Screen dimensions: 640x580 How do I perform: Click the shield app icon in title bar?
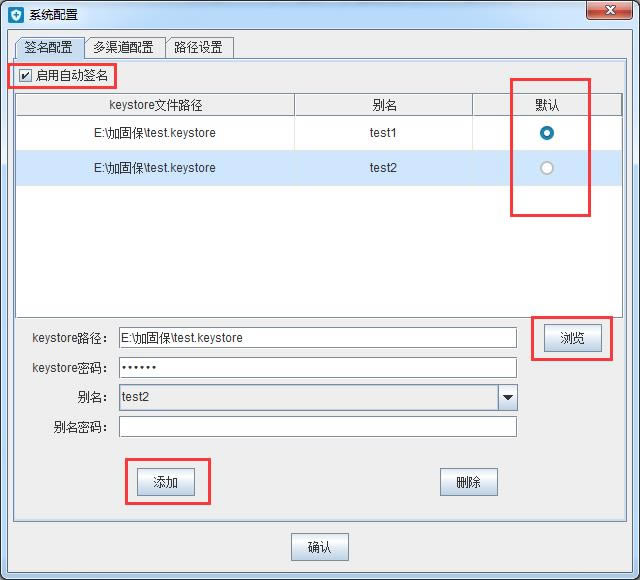(x=16, y=15)
